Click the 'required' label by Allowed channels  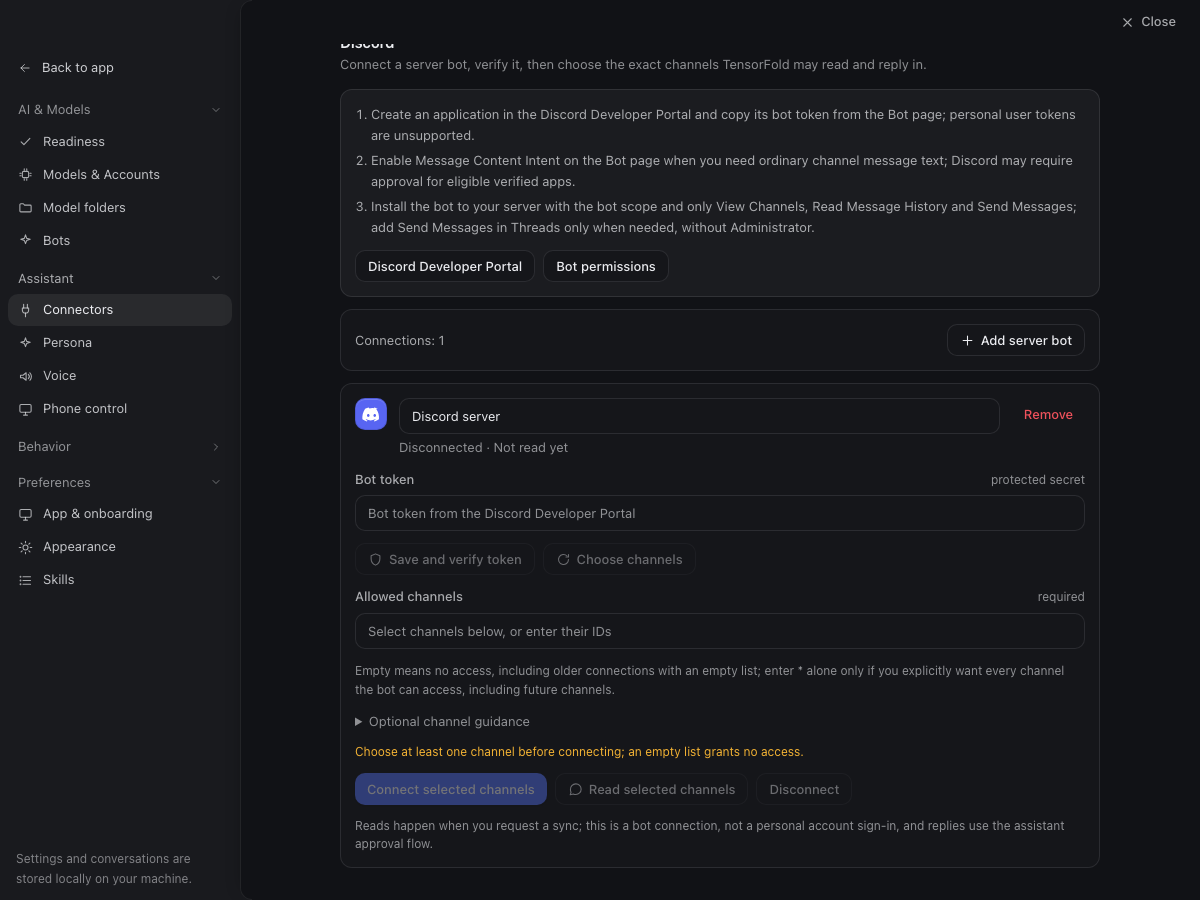click(1061, 597)
